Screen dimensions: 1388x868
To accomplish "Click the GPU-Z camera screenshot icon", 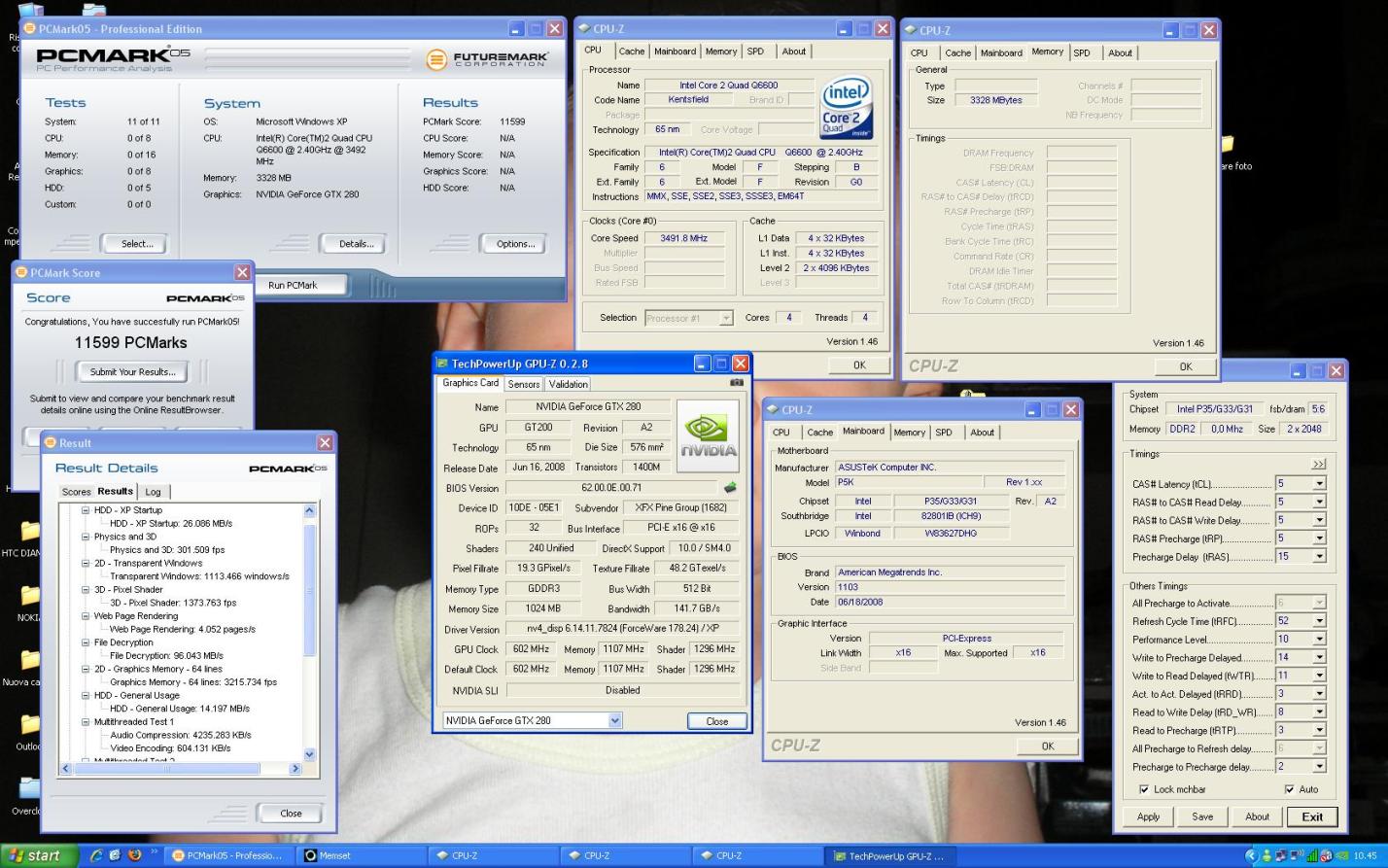I will [x=736, y=382].
